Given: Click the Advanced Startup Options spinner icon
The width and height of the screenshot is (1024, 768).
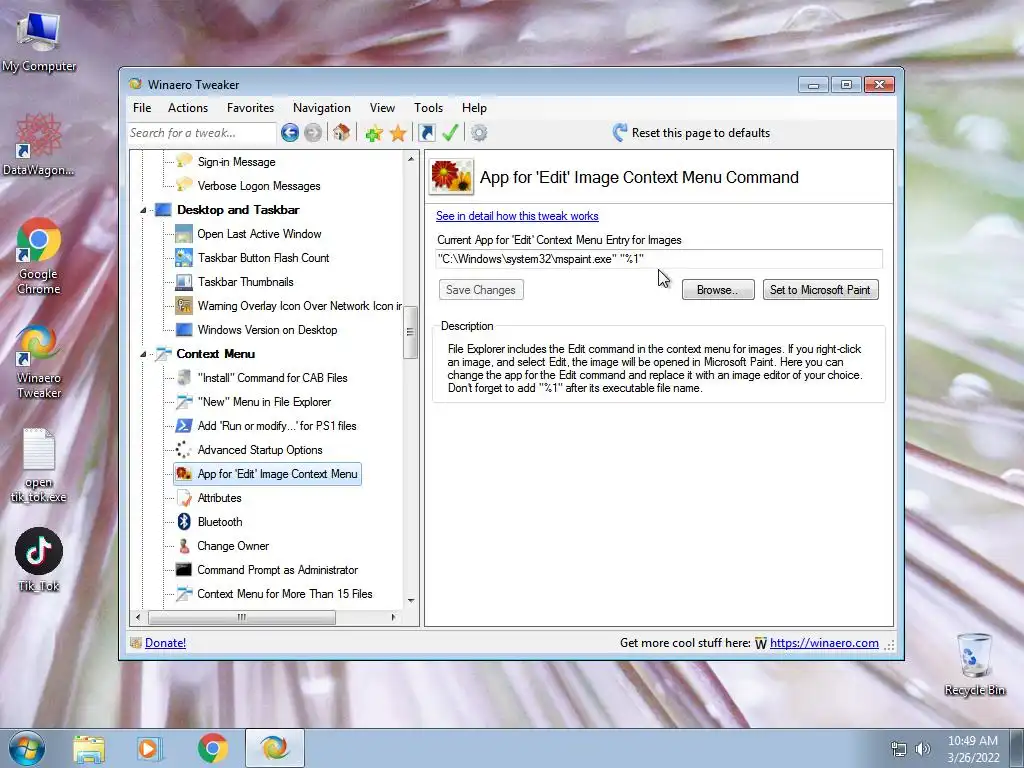Looking at the screenshot, I should pyautogui.click(x=184, y=450).
